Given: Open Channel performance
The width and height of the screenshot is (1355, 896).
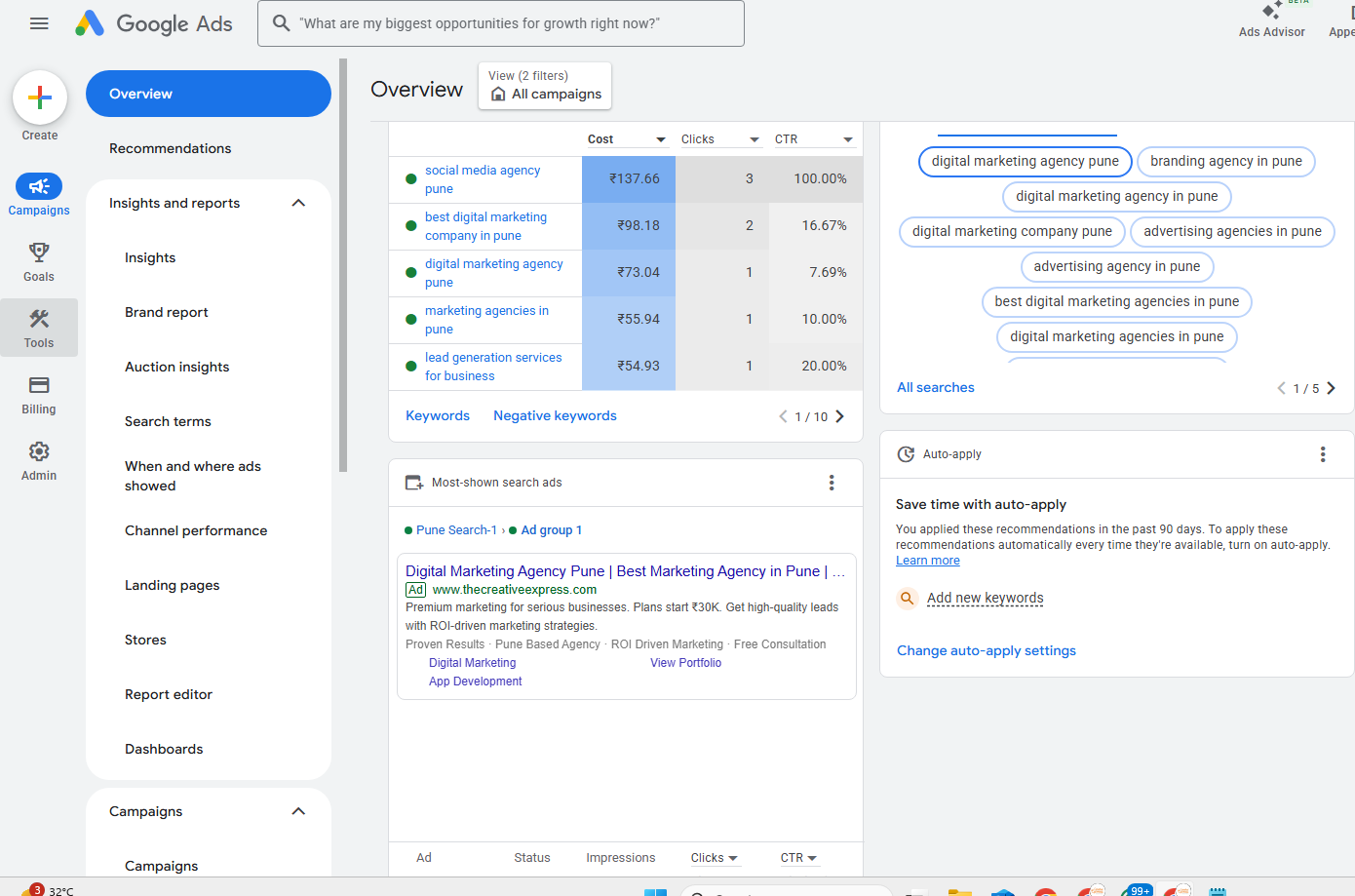Looking at the screenshot, I should point(196,530).
